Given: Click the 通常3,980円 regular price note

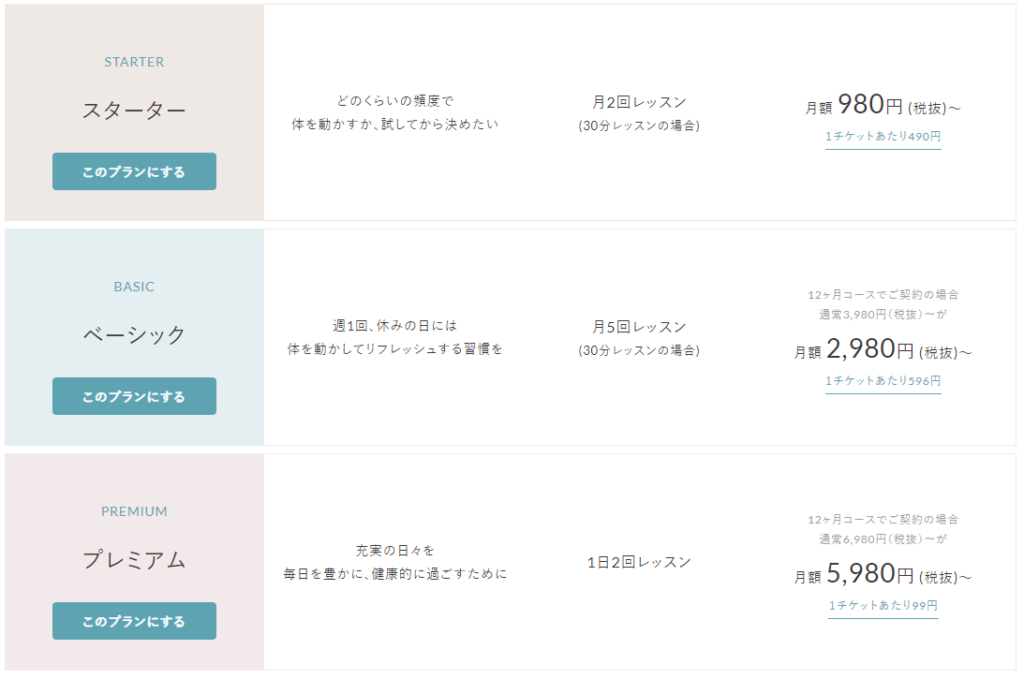Looking at the screenshot, I should point(883,315).
